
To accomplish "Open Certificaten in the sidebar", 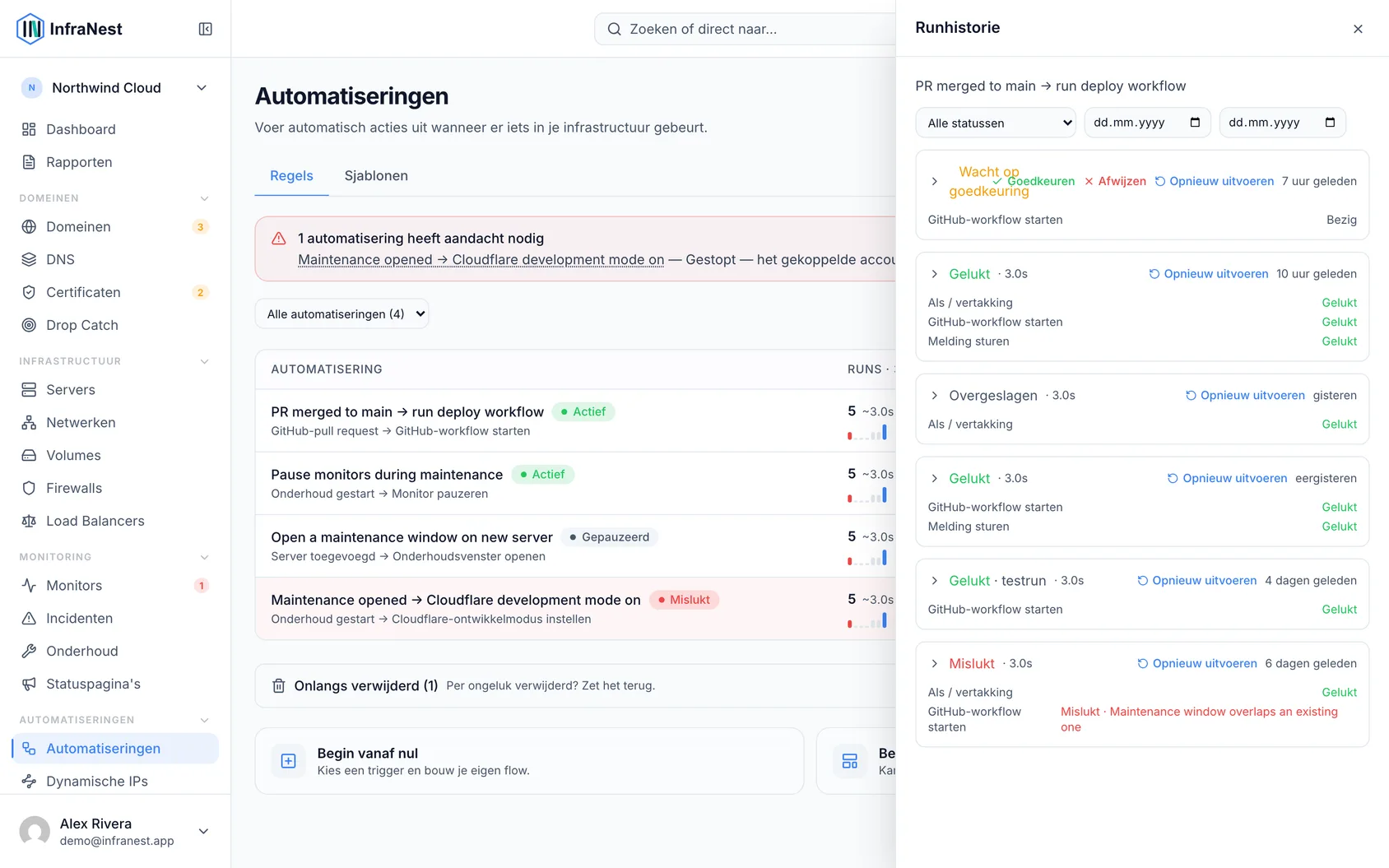I will tap(115, 292).
